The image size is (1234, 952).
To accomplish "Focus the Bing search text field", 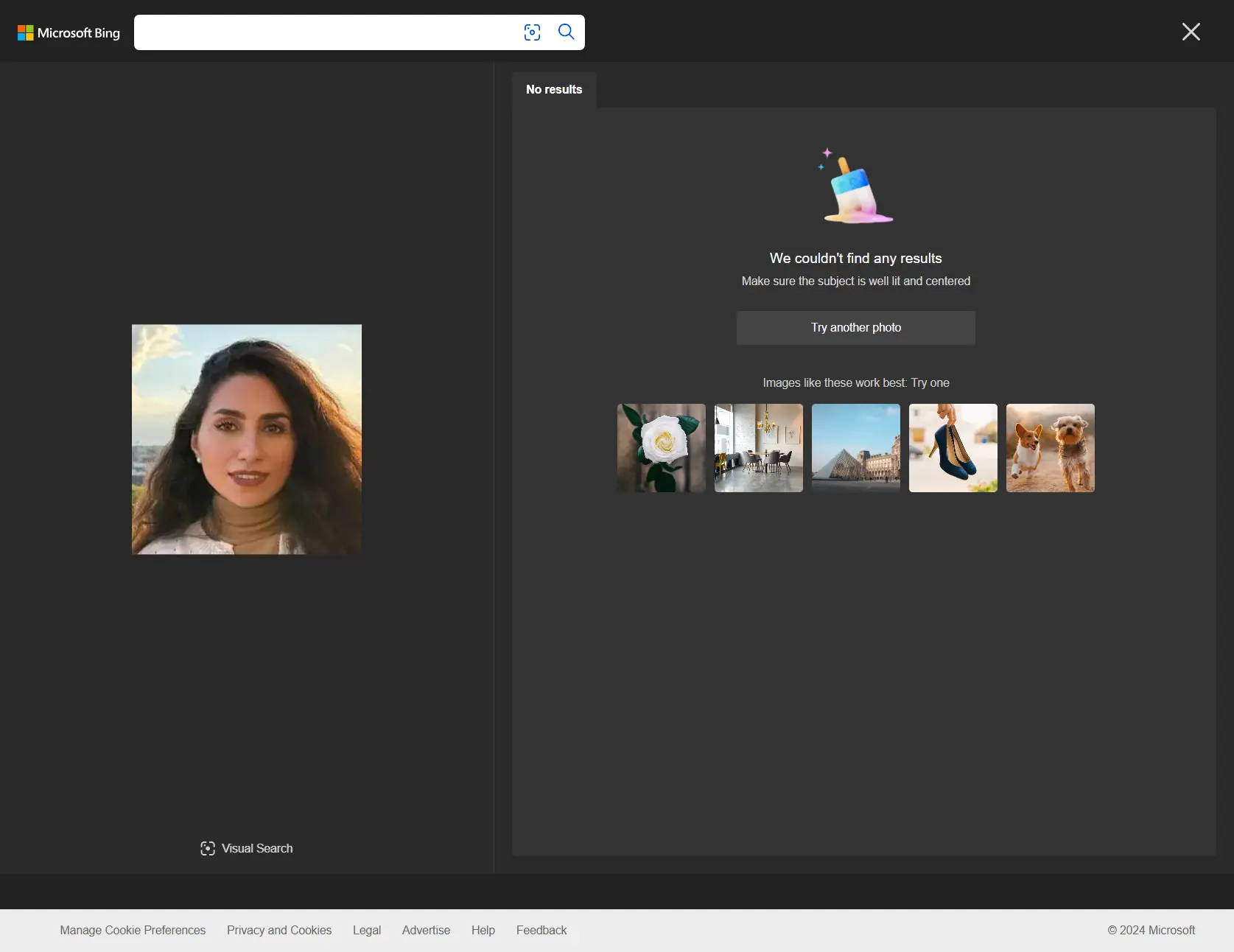I will click(324, 32).
